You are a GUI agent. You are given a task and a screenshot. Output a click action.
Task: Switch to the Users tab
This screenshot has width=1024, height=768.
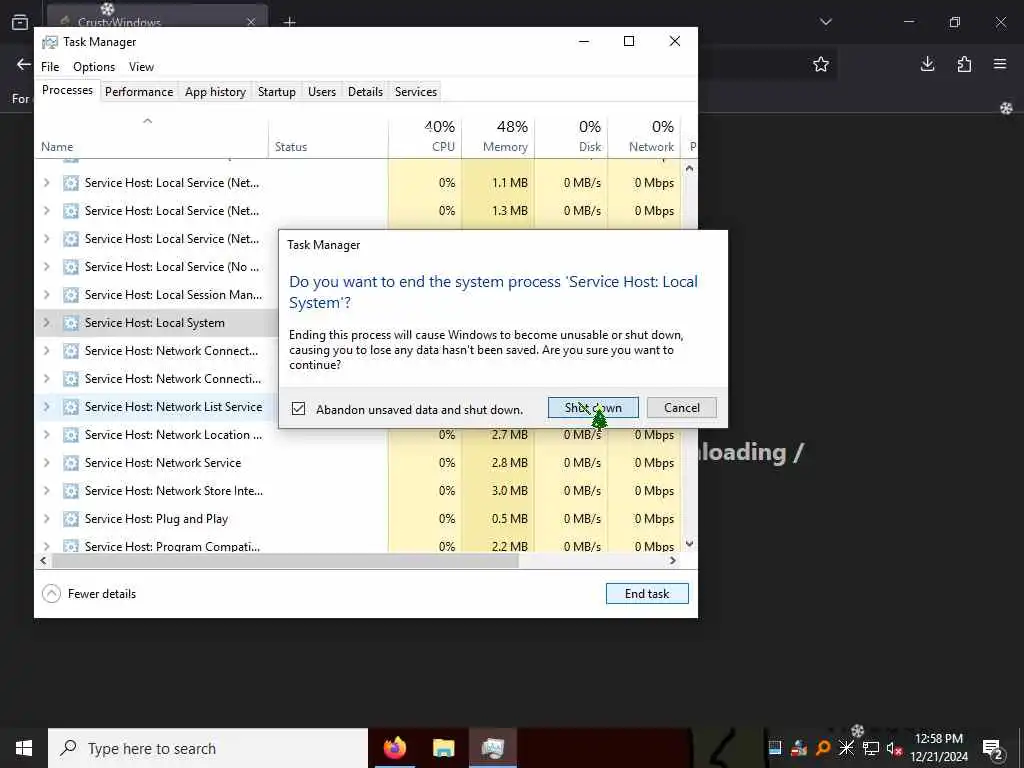point(322,92)
